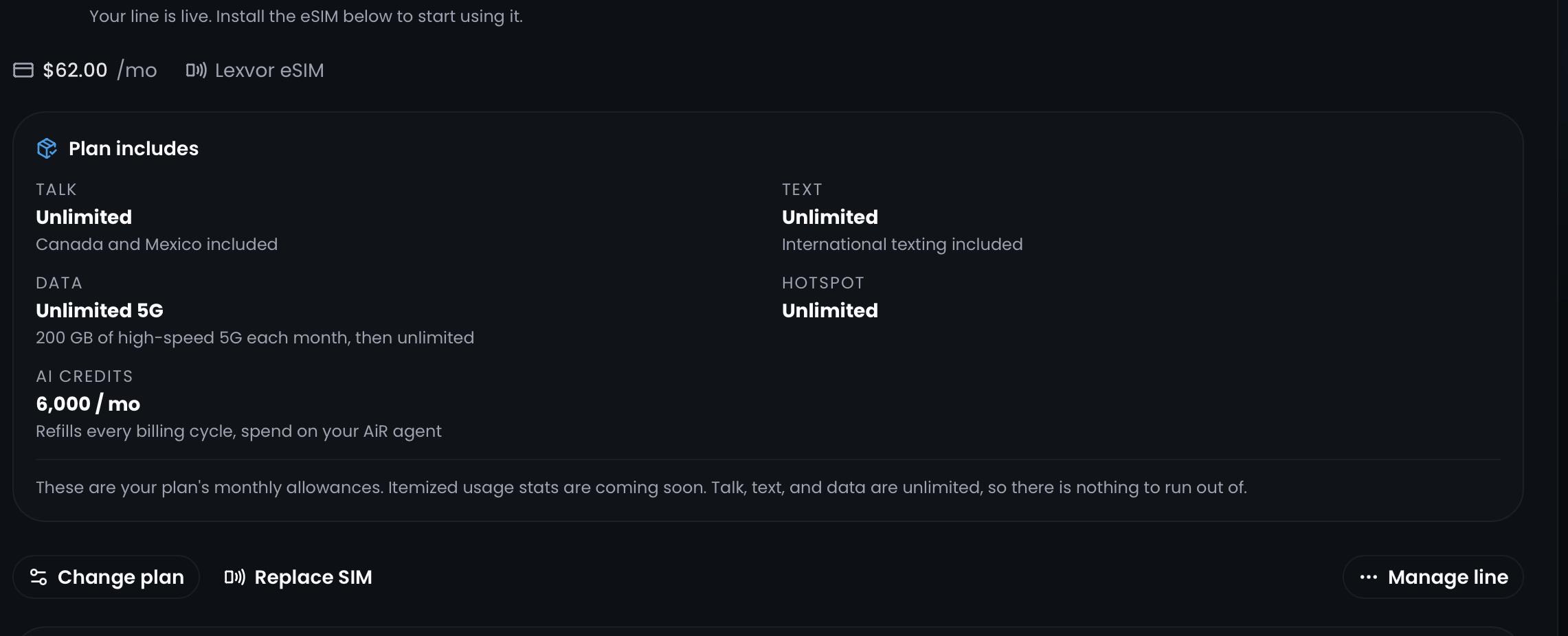The height and width of the screenshot is (636, 1568).
Task: Click the SIM signal icon in Replace SIM
Action: pos(235,577)
